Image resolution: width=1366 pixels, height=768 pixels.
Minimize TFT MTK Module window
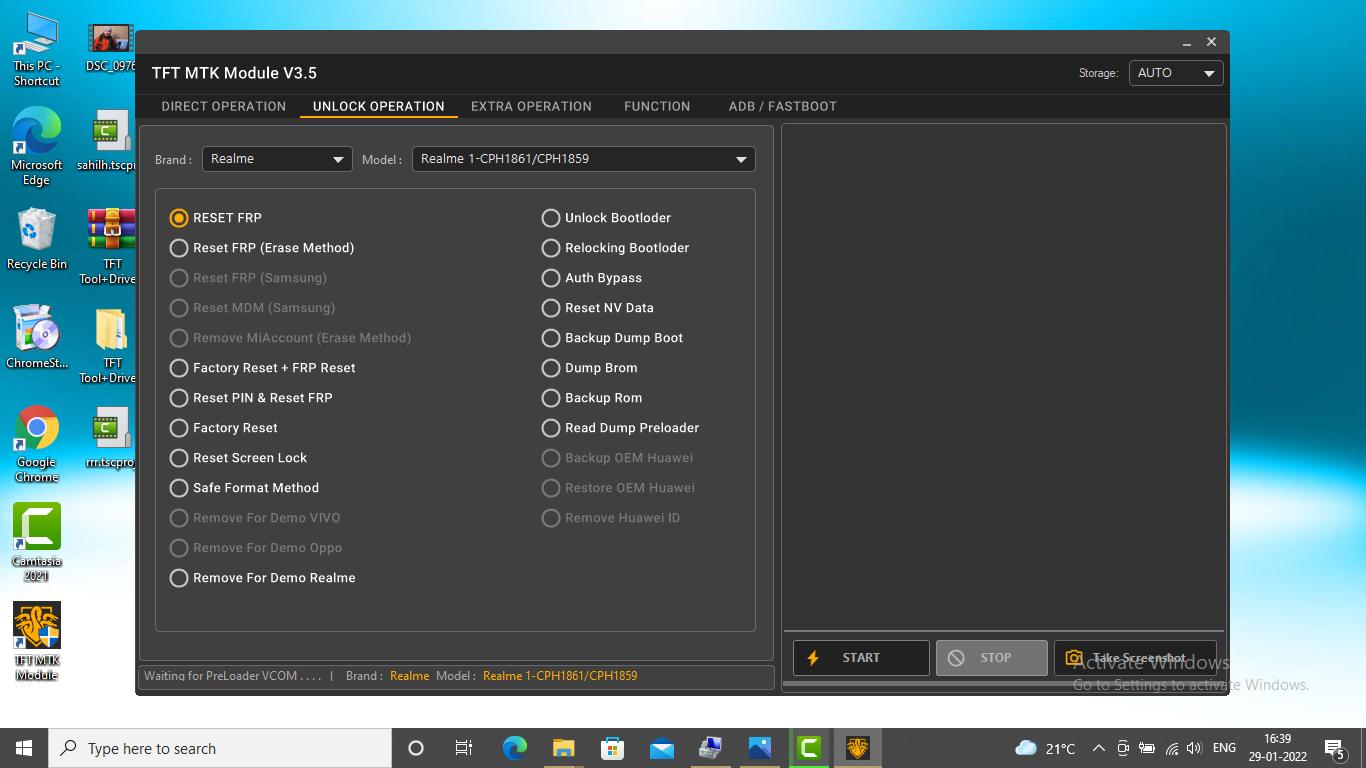tap(1186, 43)
